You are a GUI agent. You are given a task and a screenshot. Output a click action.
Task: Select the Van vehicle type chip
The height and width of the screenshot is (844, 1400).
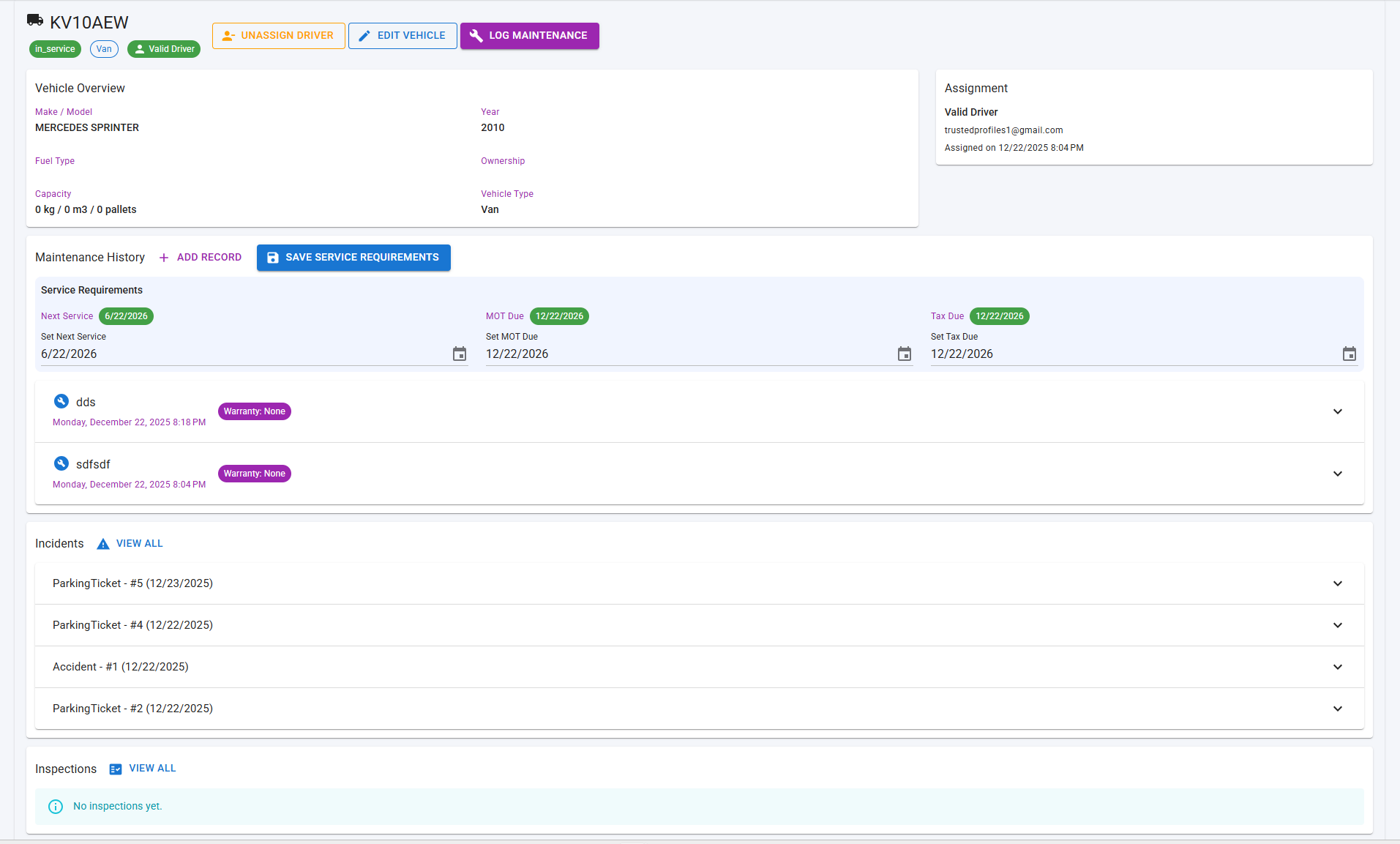coord(103,49)
